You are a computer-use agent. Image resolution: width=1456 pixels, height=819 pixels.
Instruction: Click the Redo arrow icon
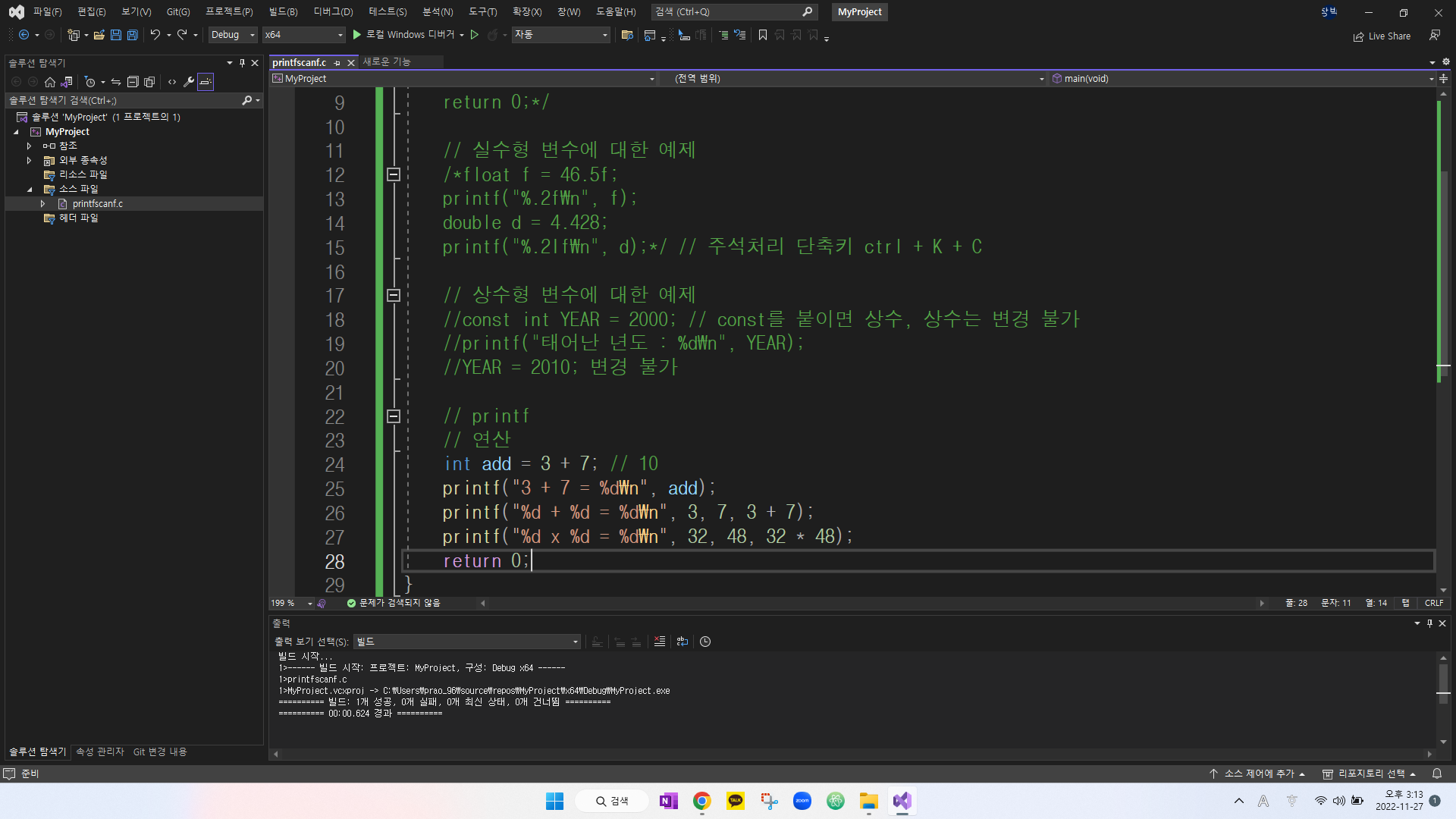pyautogui.click(x=182, y=35)
